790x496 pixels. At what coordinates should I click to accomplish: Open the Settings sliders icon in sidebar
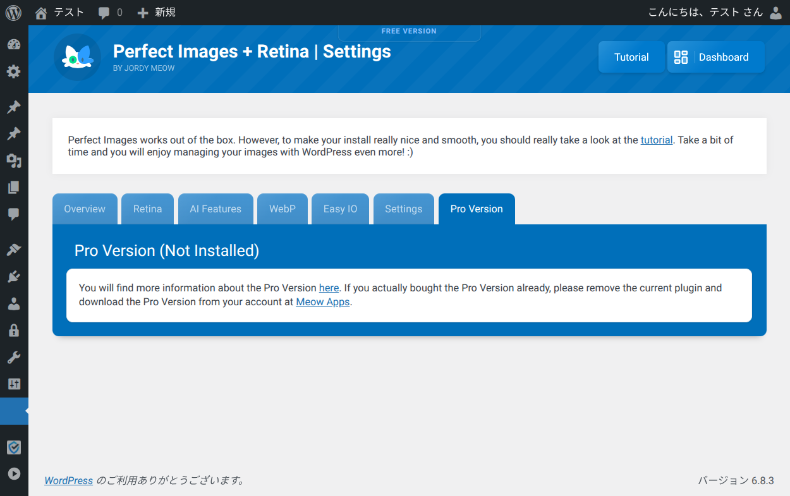(x=14, y=384)
